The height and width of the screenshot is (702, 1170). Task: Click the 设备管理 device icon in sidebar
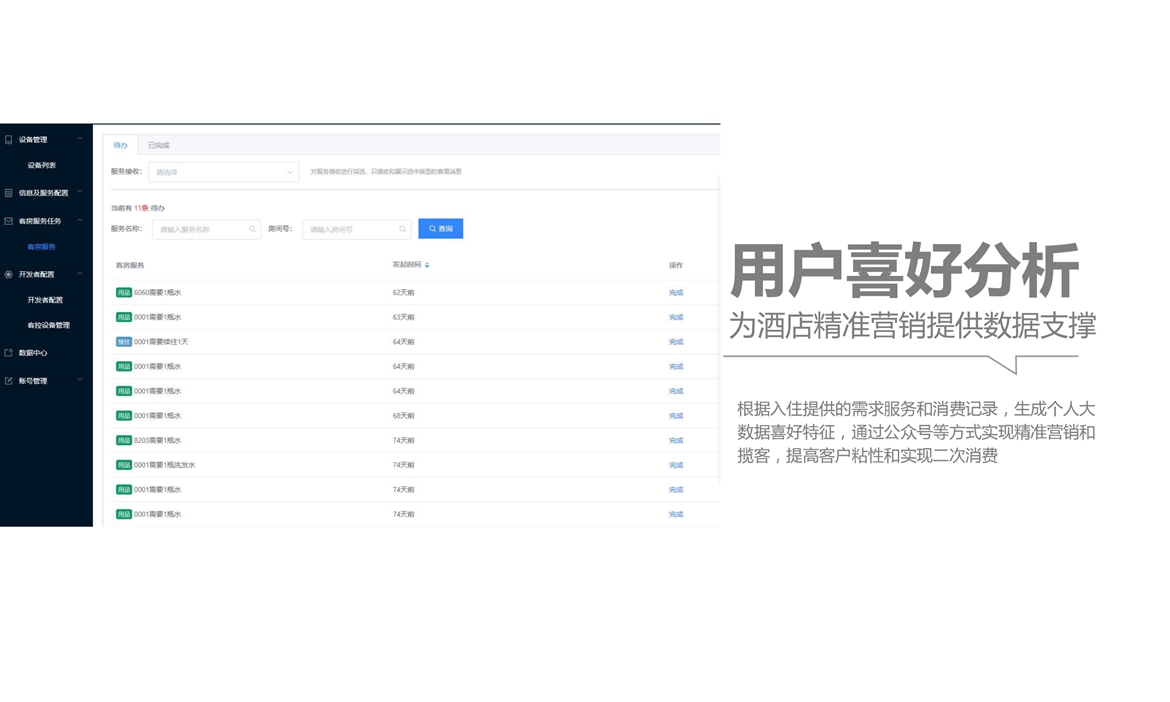(x=9, y=140)
